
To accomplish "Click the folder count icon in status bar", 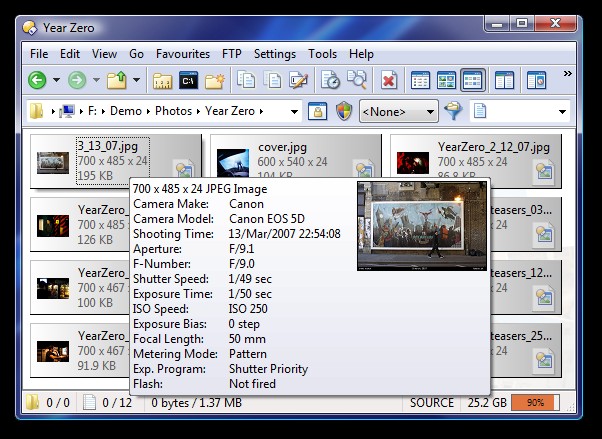I will point(33,403).
